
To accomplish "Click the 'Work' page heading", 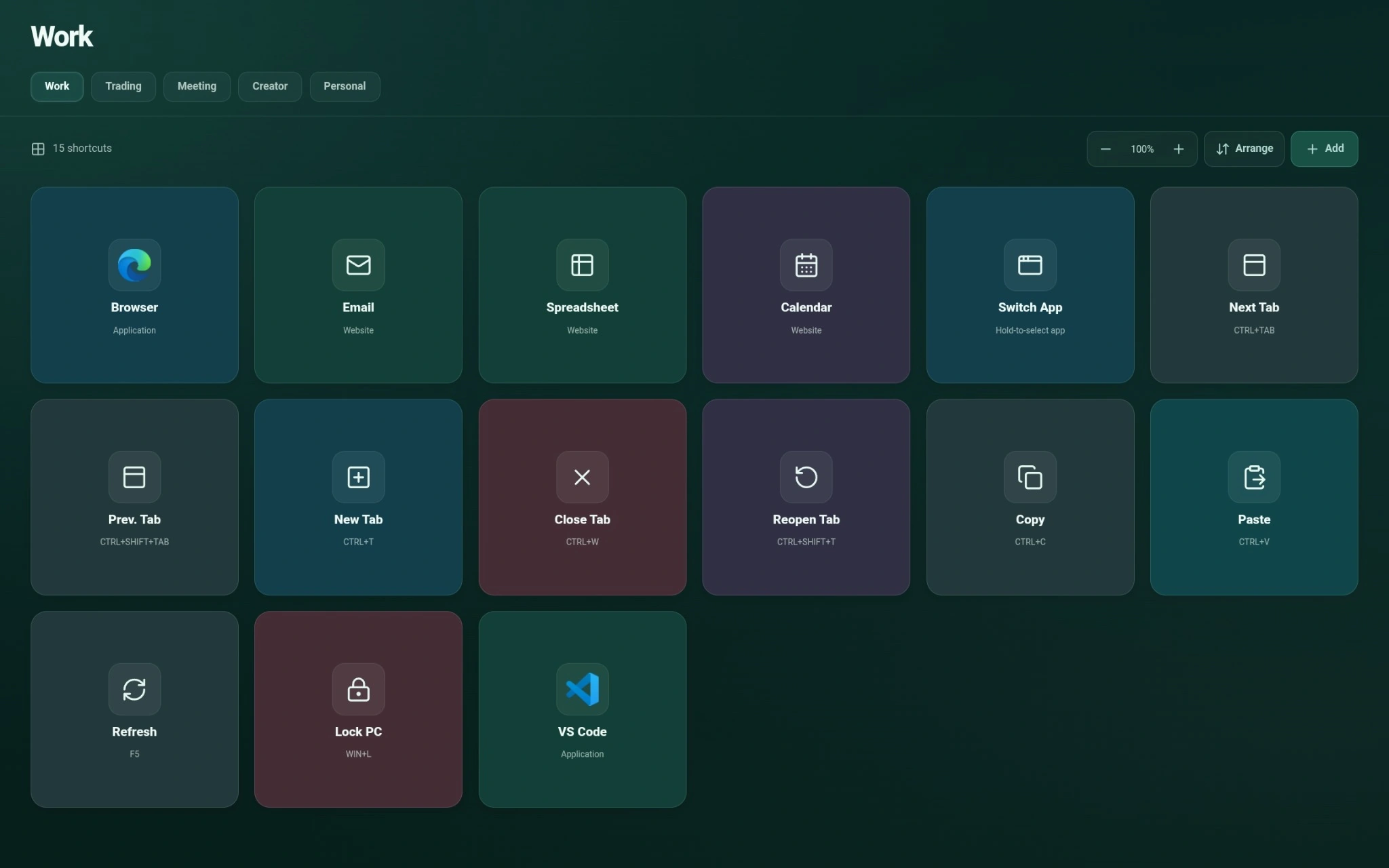I will (x=62, y=37).
